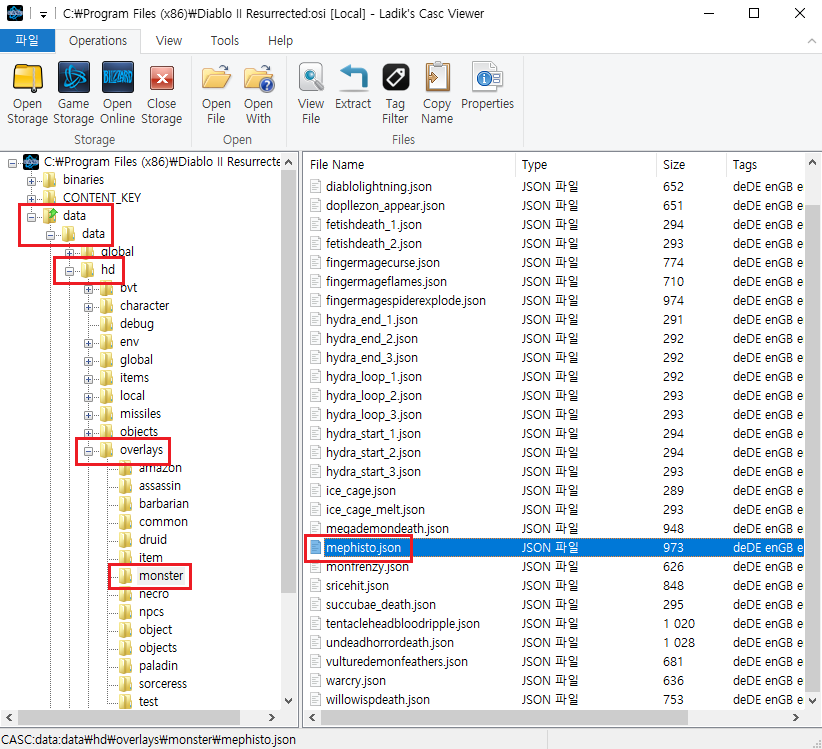The image size is (822, 749).
Task: Click the Open Storage ribbon icon
Action: click(28, 78)
